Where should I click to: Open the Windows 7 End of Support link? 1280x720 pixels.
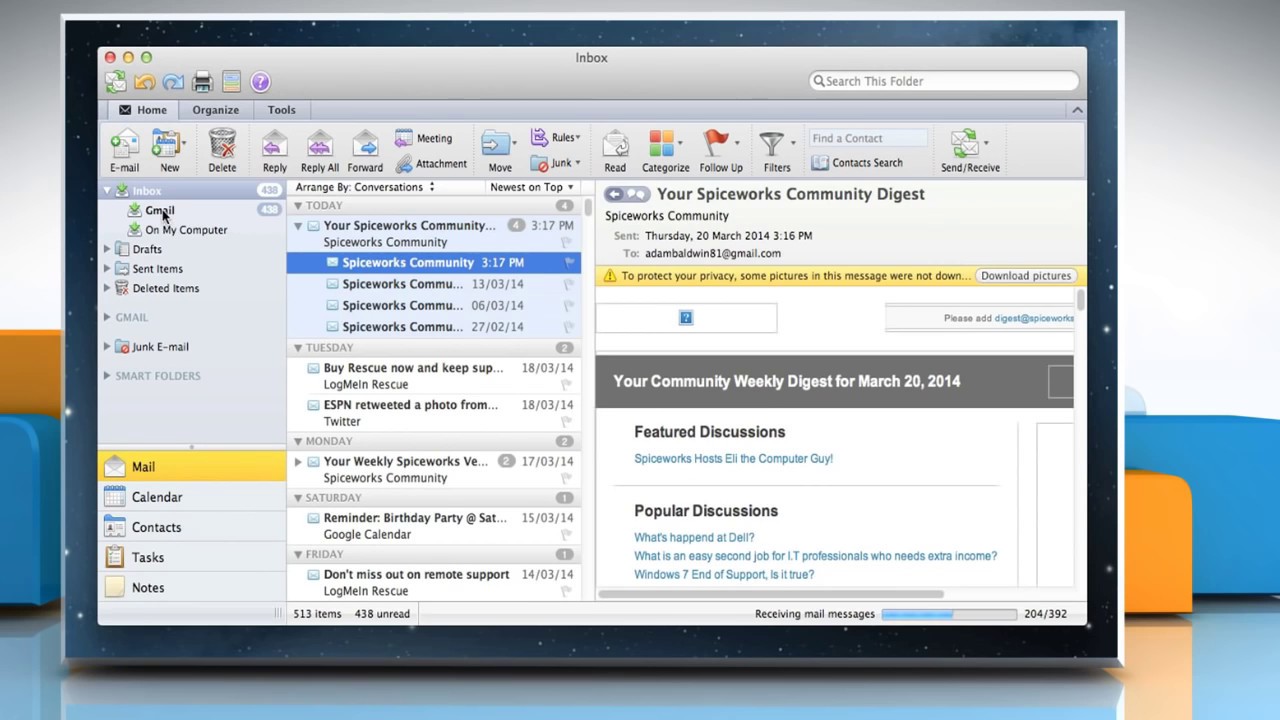pyautogui.click(x=724, y=575)
